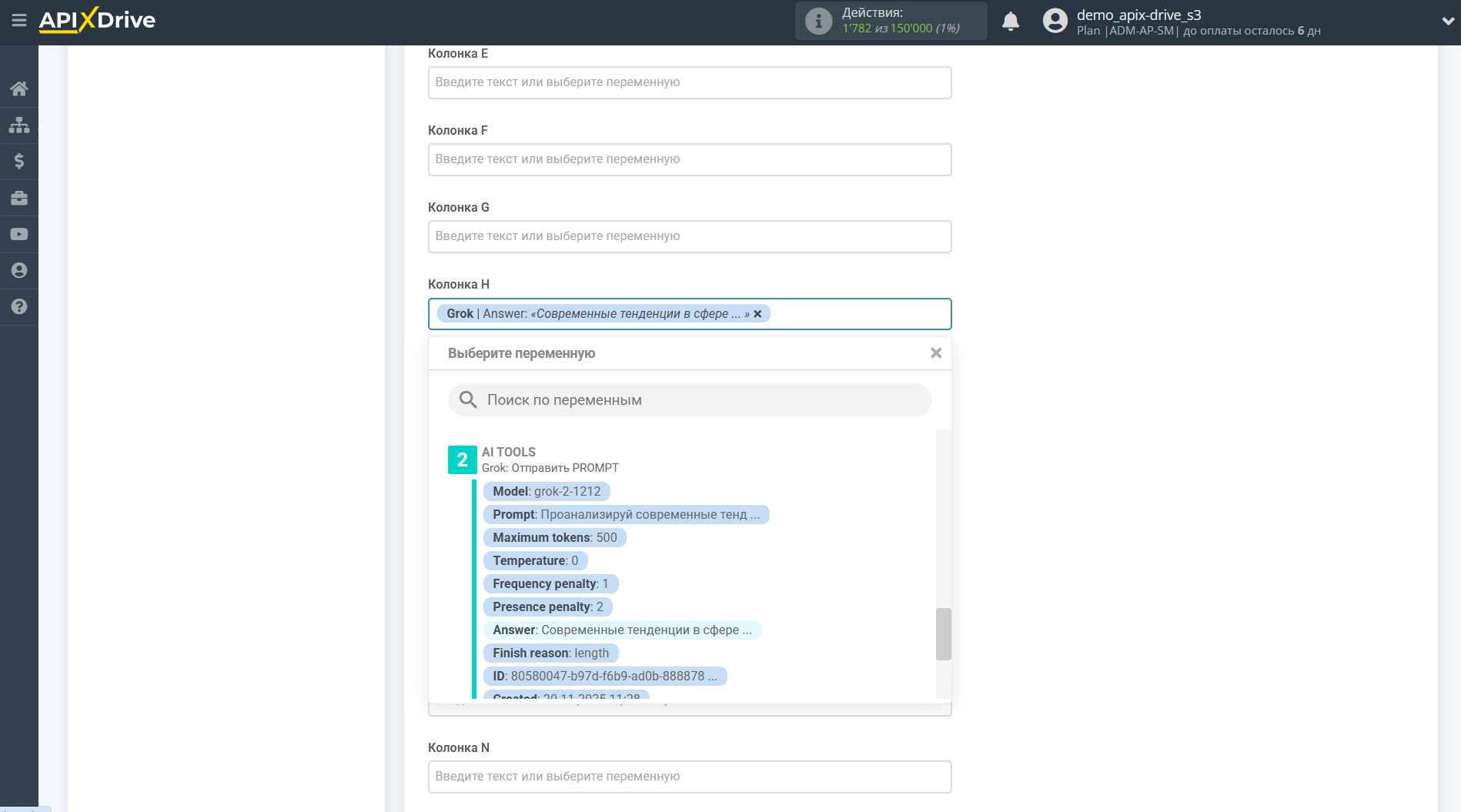Open the notifications bell
1461x812 pixels.
pos(1010,22)
